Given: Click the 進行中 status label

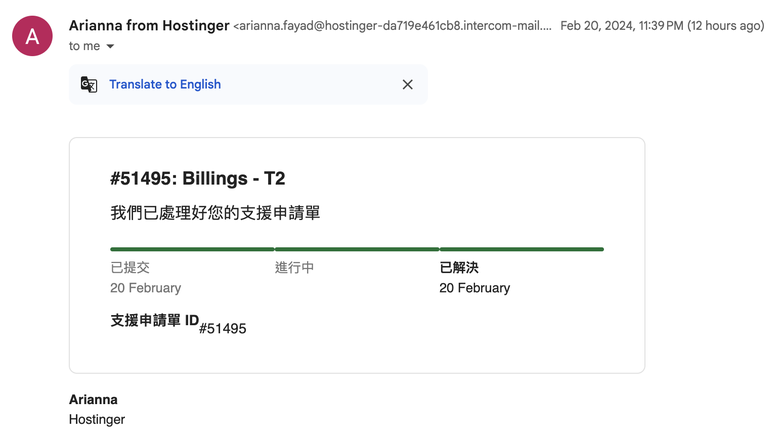Looking at the screenshot, I should click(294, 267).
